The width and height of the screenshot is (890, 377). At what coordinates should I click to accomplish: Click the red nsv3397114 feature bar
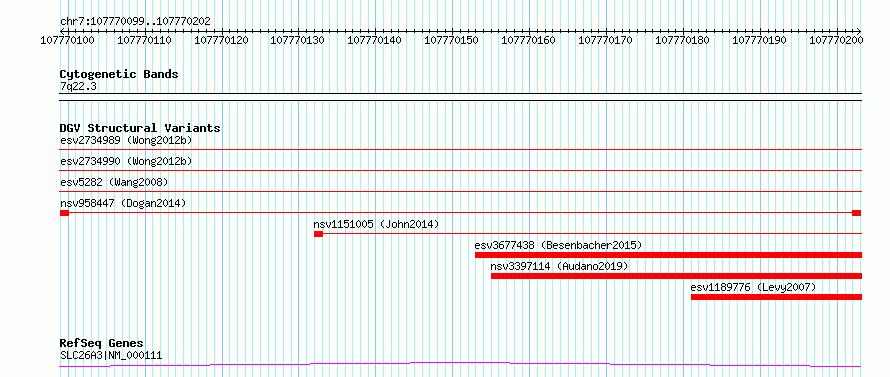676,276
